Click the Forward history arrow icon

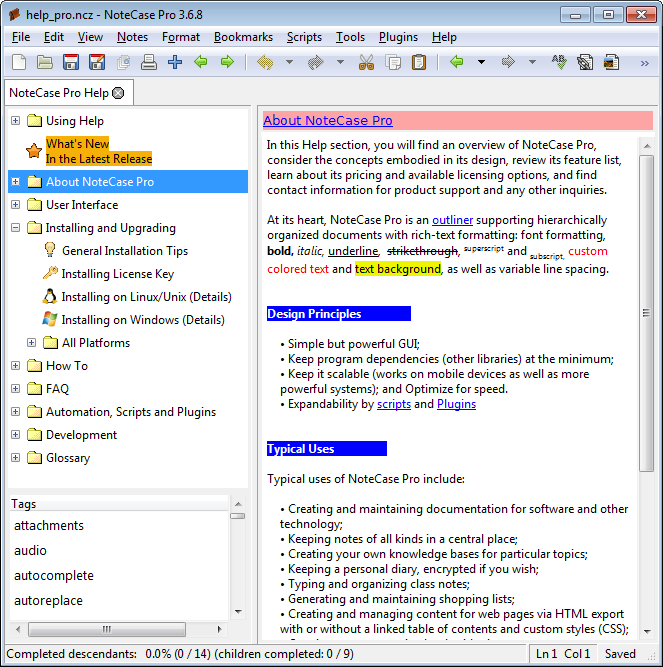click(508, 62)
